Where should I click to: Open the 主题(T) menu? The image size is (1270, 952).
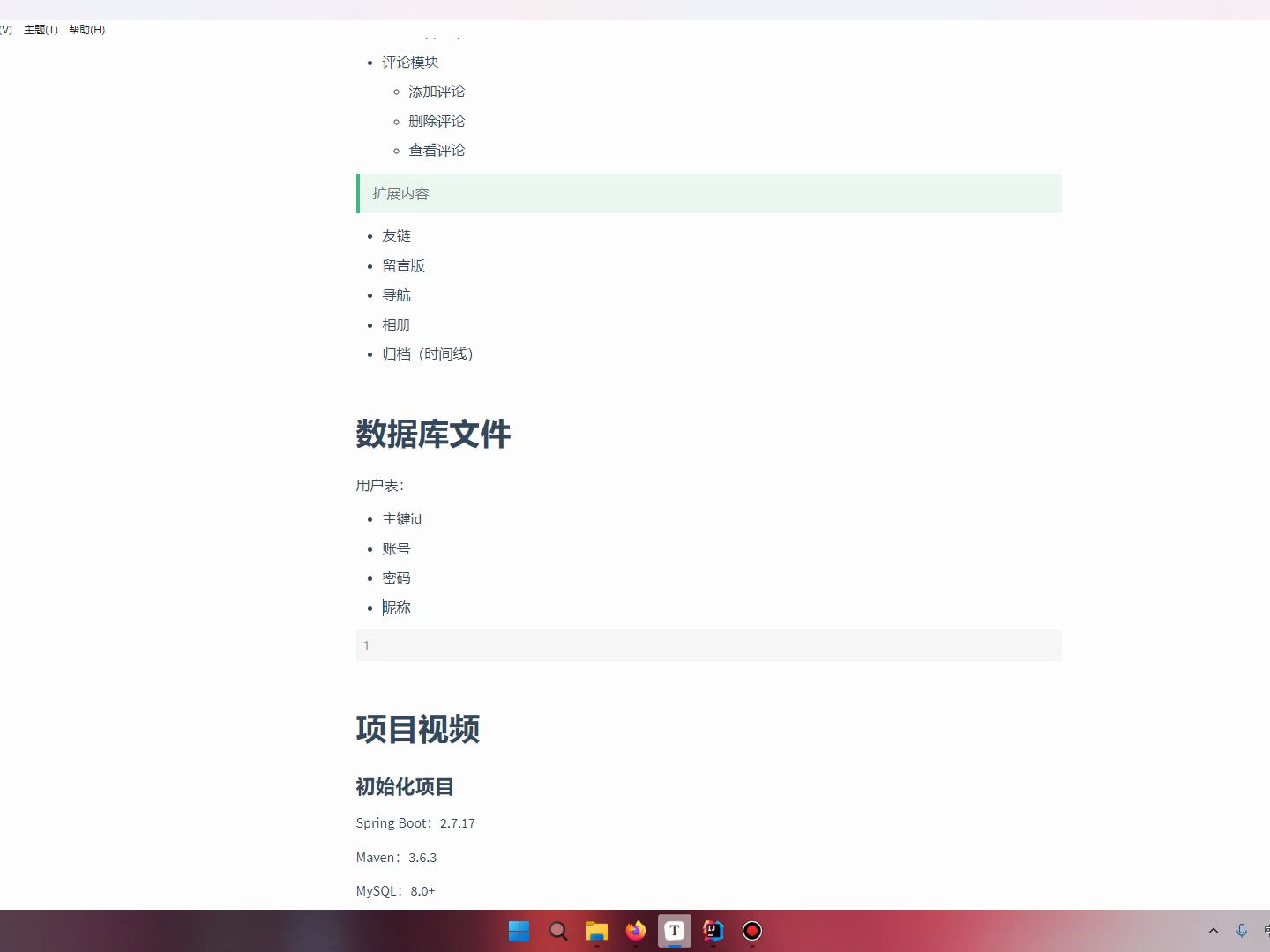41,30
